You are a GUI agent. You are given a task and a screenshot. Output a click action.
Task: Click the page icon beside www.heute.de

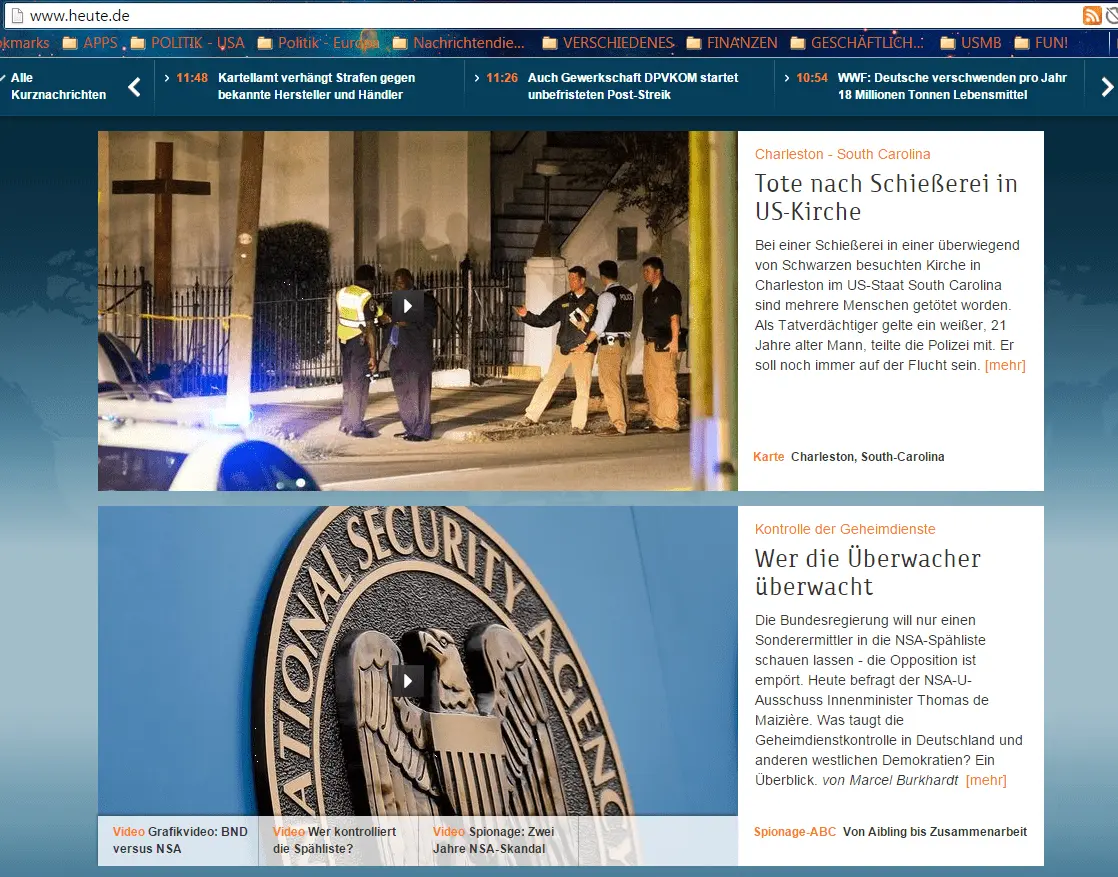click(x=17, y=15)
